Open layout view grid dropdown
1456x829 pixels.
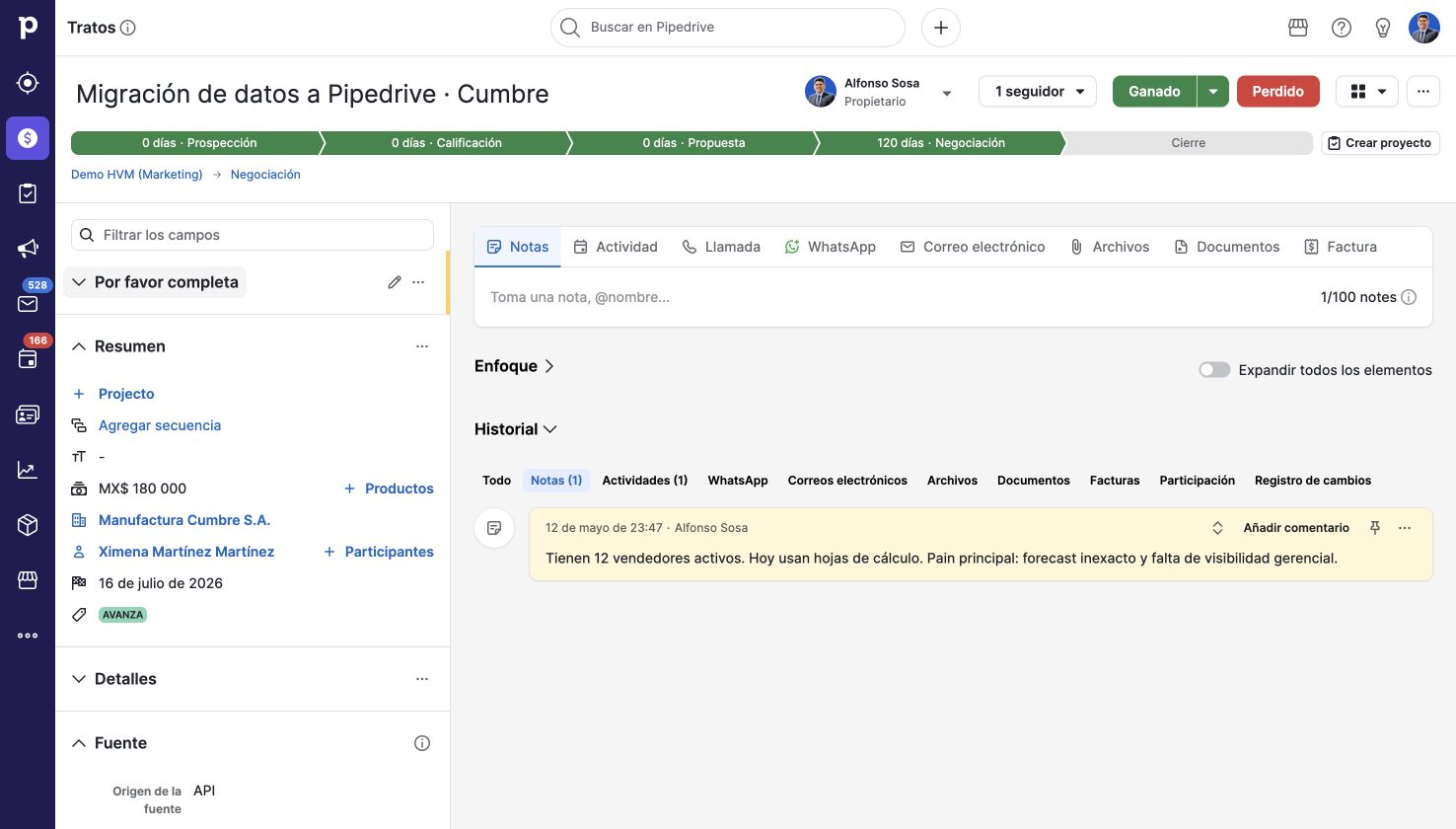1367,91
